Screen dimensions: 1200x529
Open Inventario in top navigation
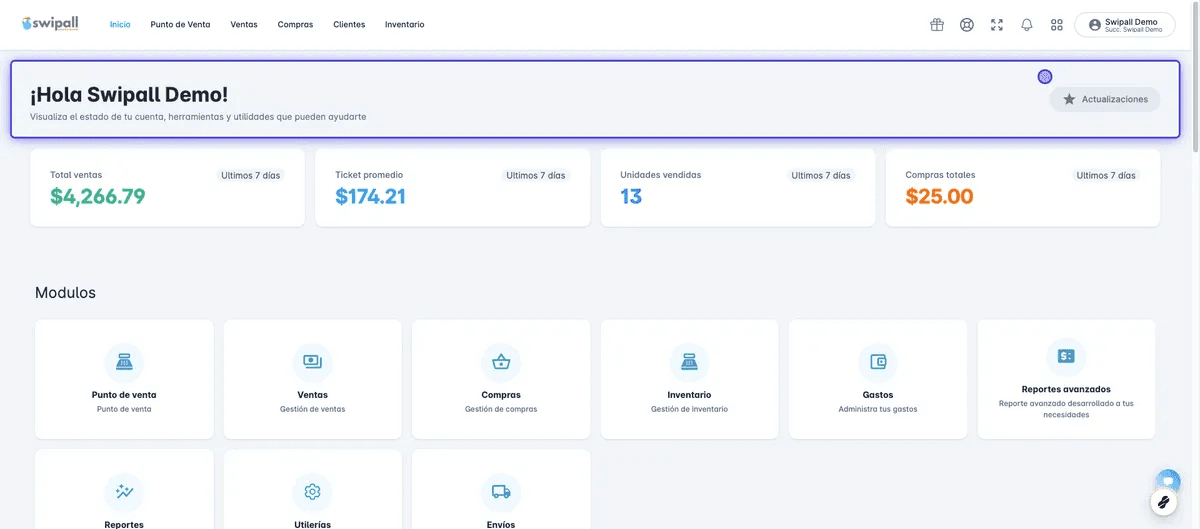pyautogui.click(x=405, y=25)
